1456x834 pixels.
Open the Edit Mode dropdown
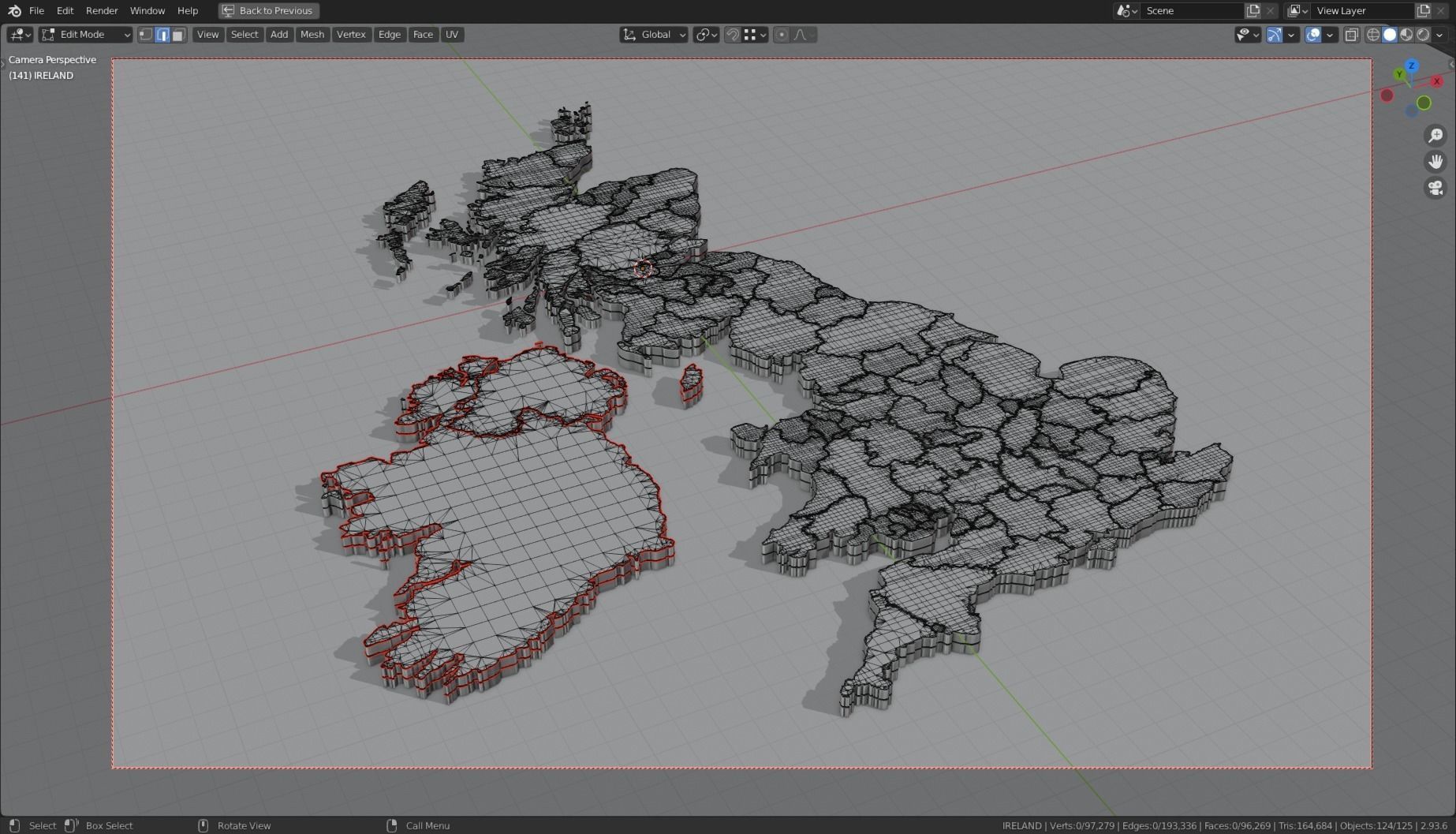click(86, 34)
